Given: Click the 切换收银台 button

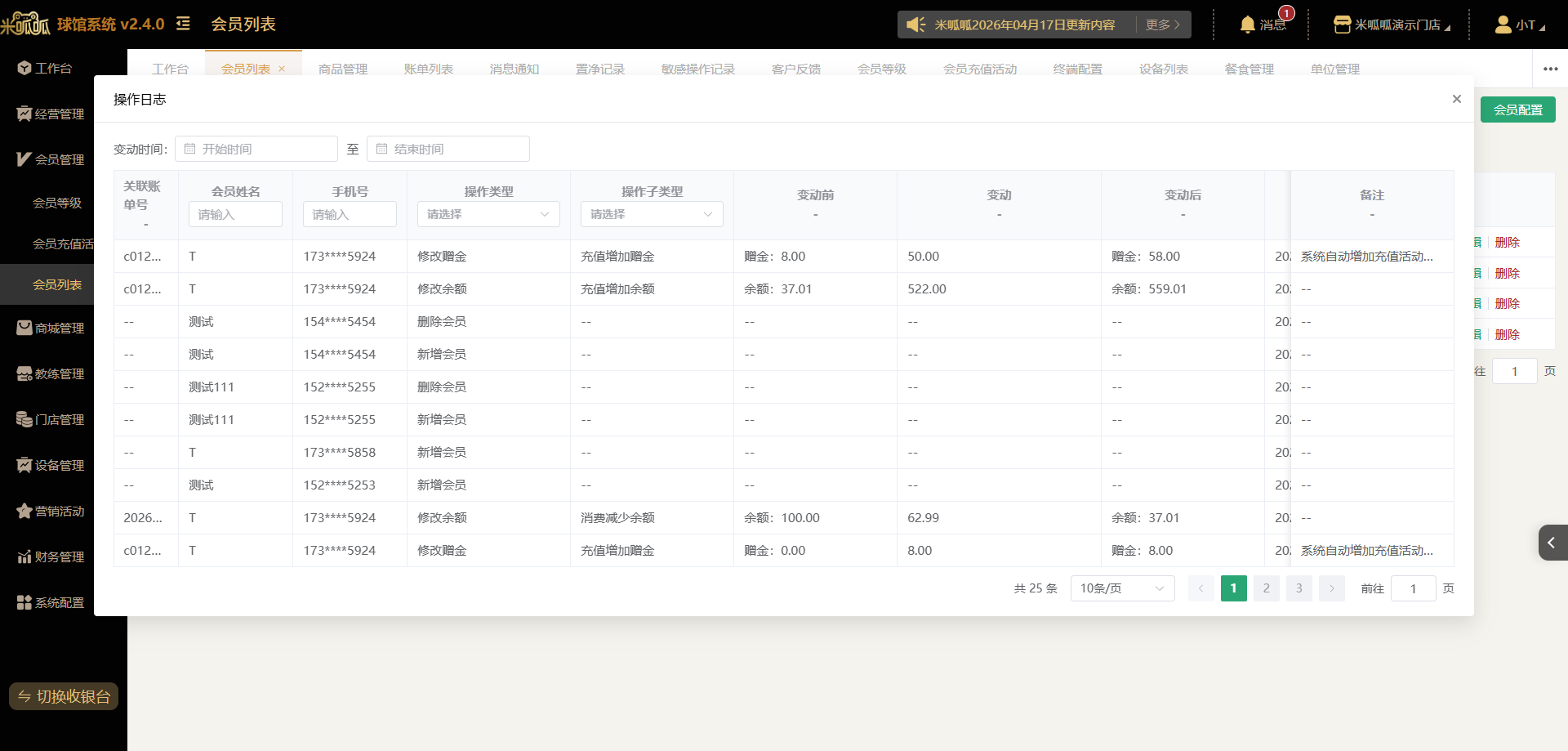Looking at the screenshot, I should pos(64,696).
